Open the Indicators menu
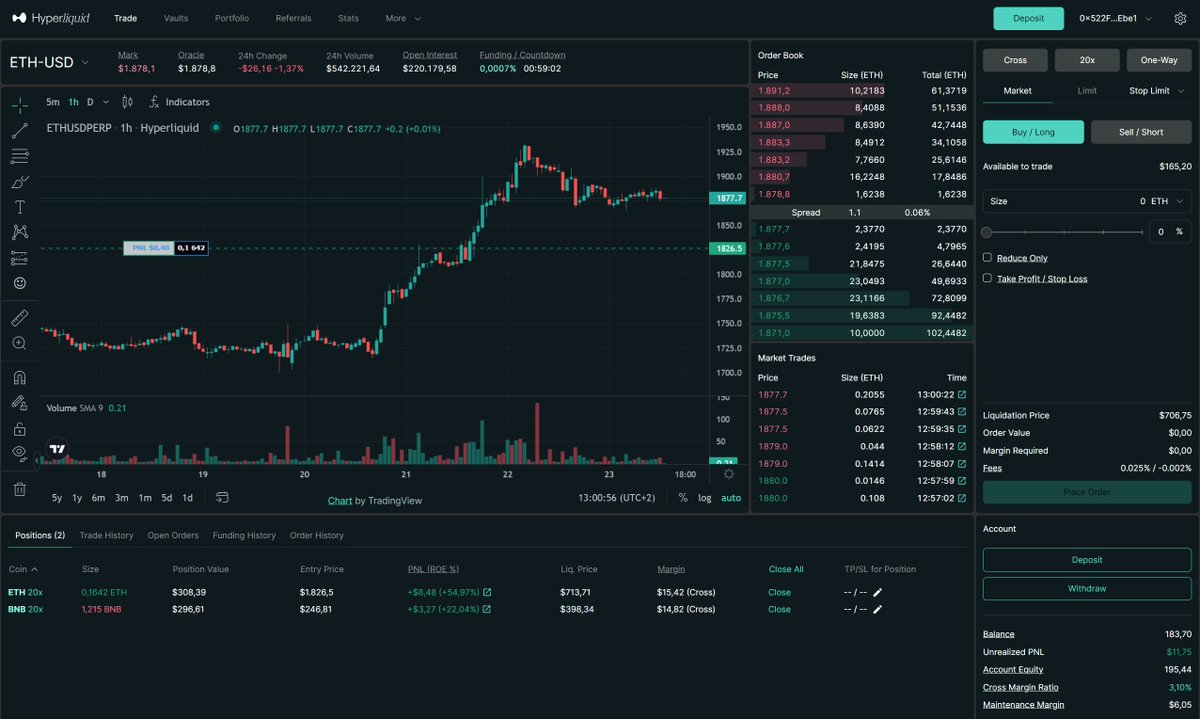Image resolution: width=1200 pixels, height=719 pixels. (x=179, y=102)
